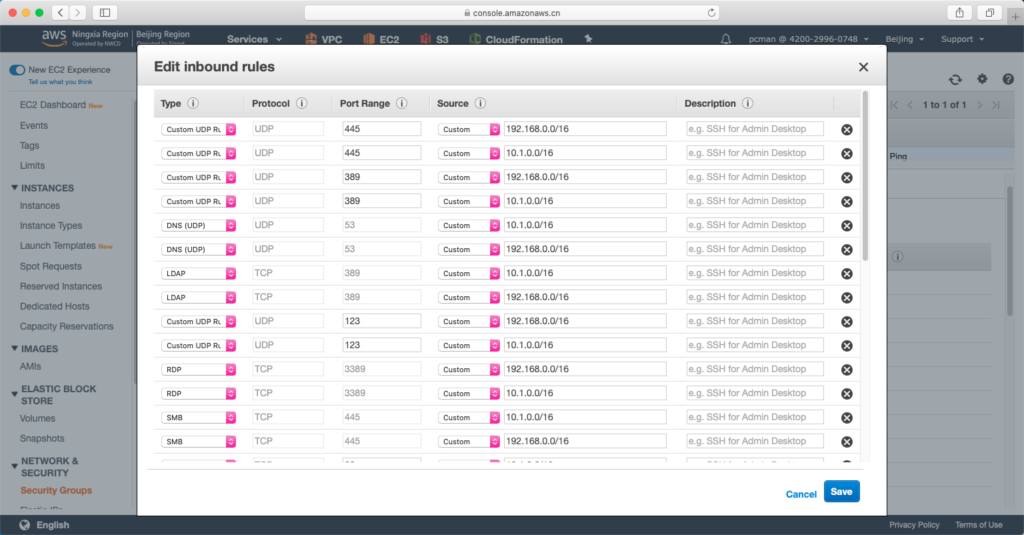1024x535 pixels.
Task: Click the Safari share icon
Action: (960, 13)
